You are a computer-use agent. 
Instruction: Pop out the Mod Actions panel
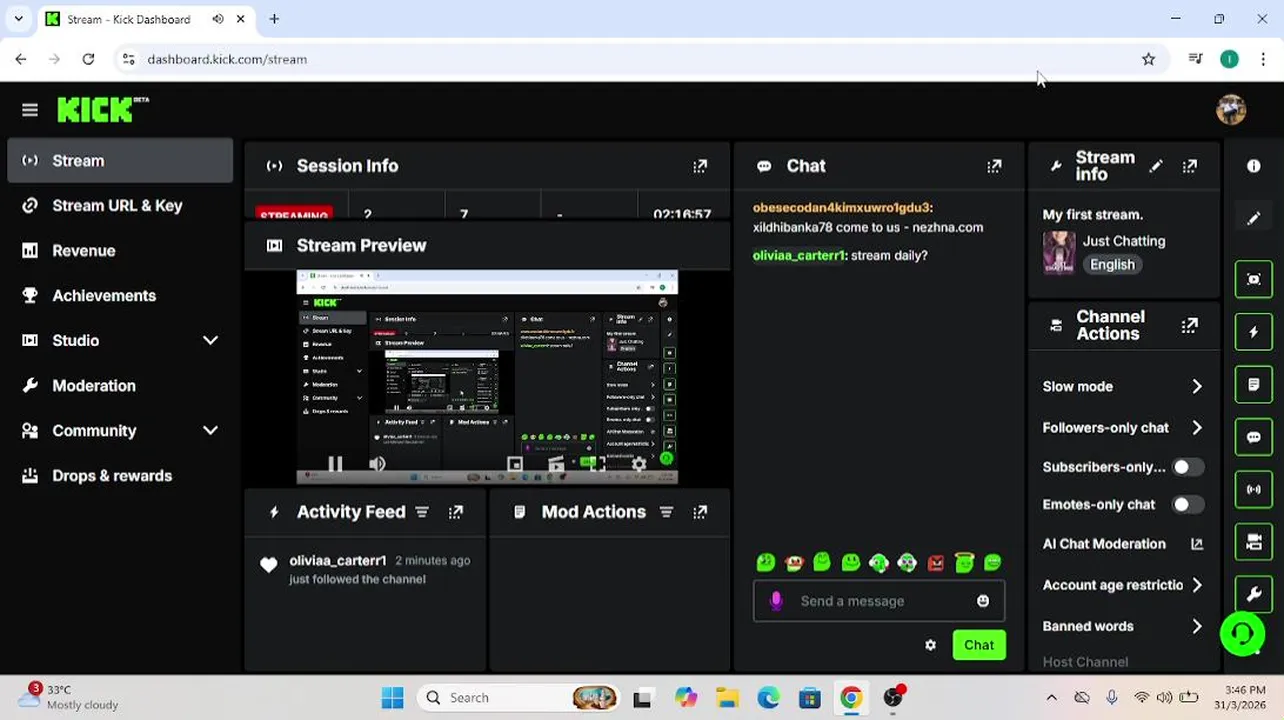click(700, 512)
